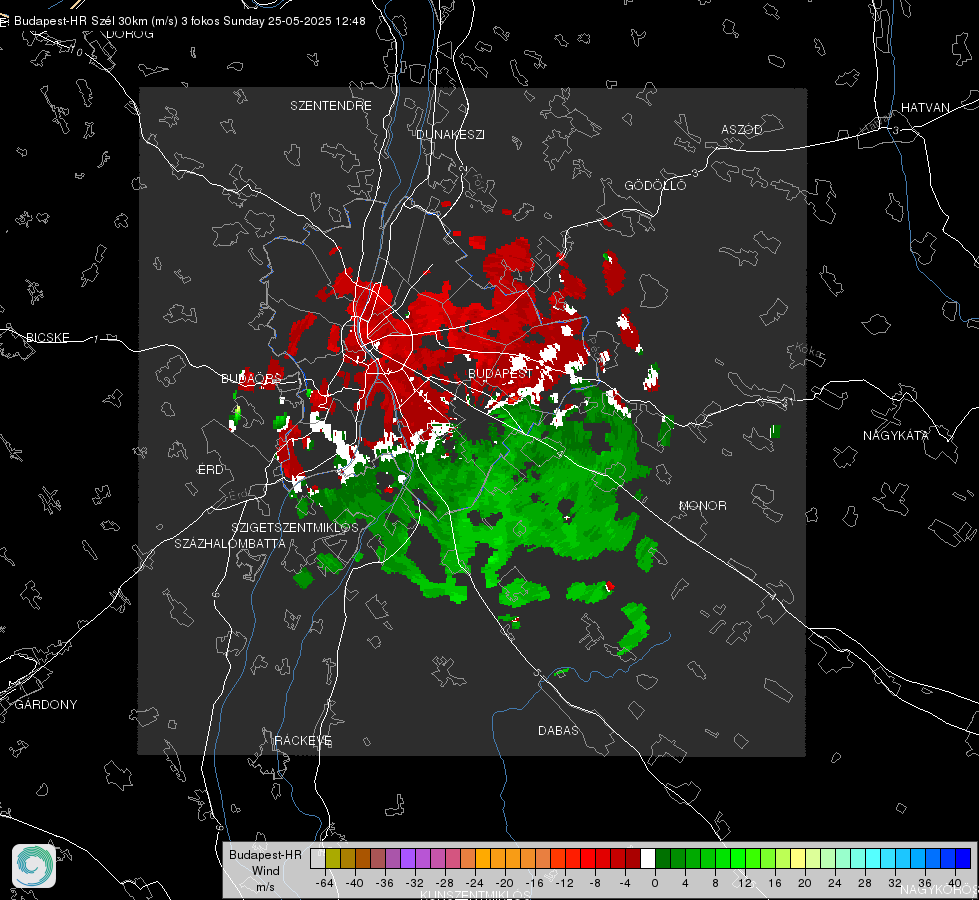Click the 28 value on the legend scale
Viewport: 979px width, 900px height.
865,883
